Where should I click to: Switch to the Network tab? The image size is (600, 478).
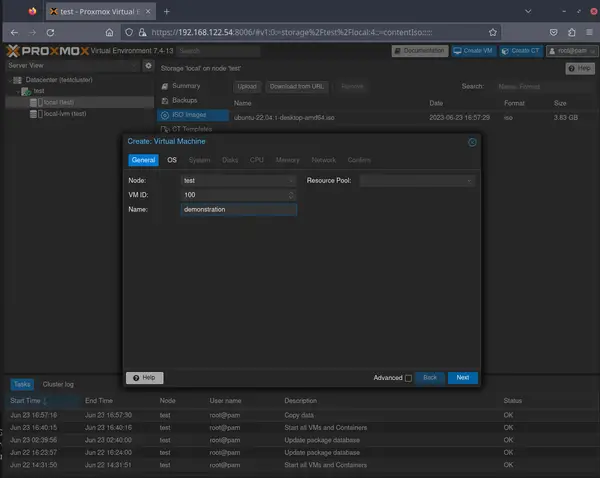tap(324, 160)
